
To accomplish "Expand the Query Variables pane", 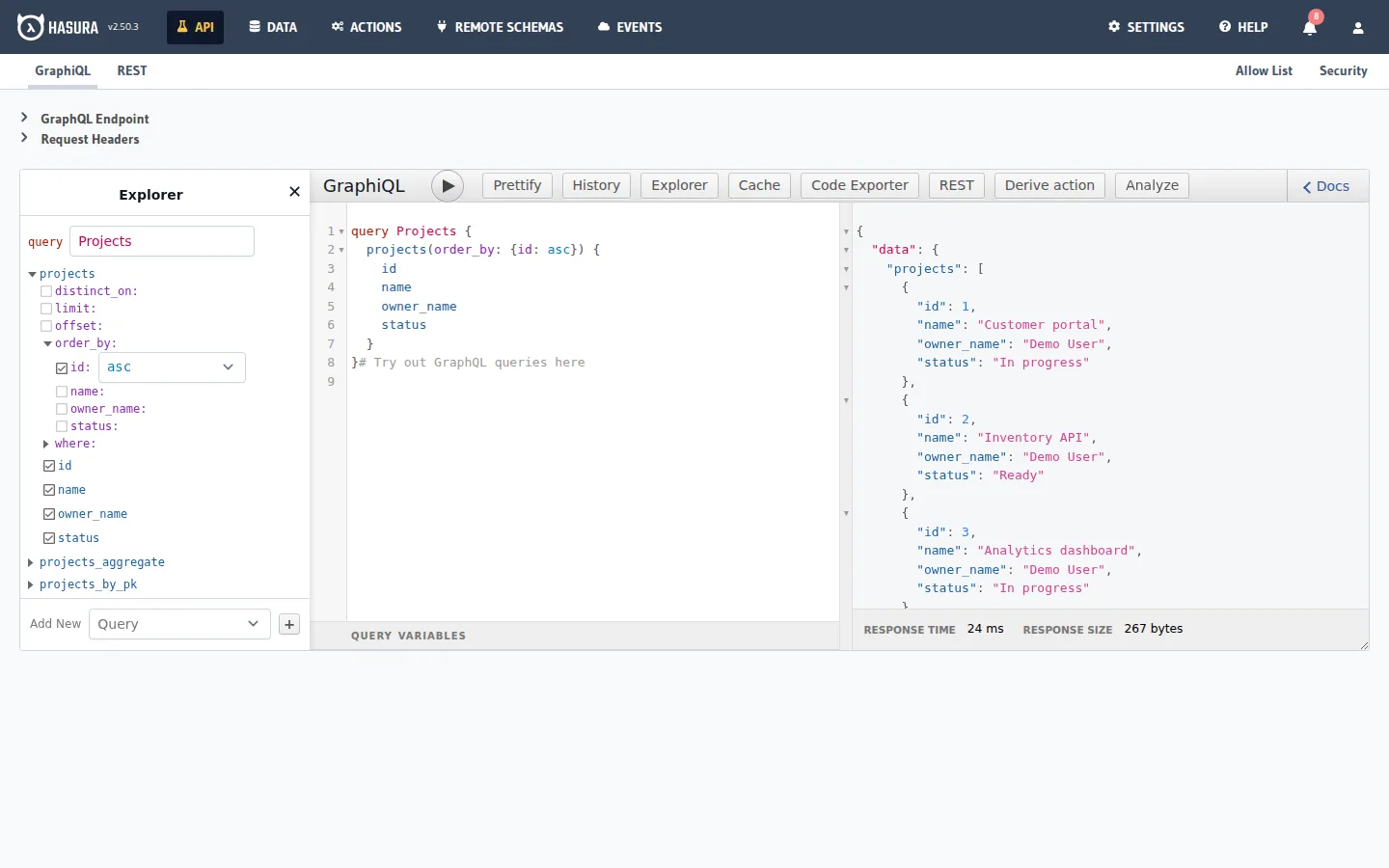I will pos(575,636).
